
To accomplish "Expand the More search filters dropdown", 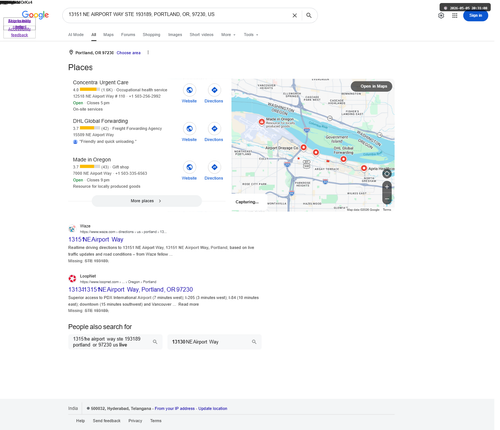I will click(x=228, y=35).
